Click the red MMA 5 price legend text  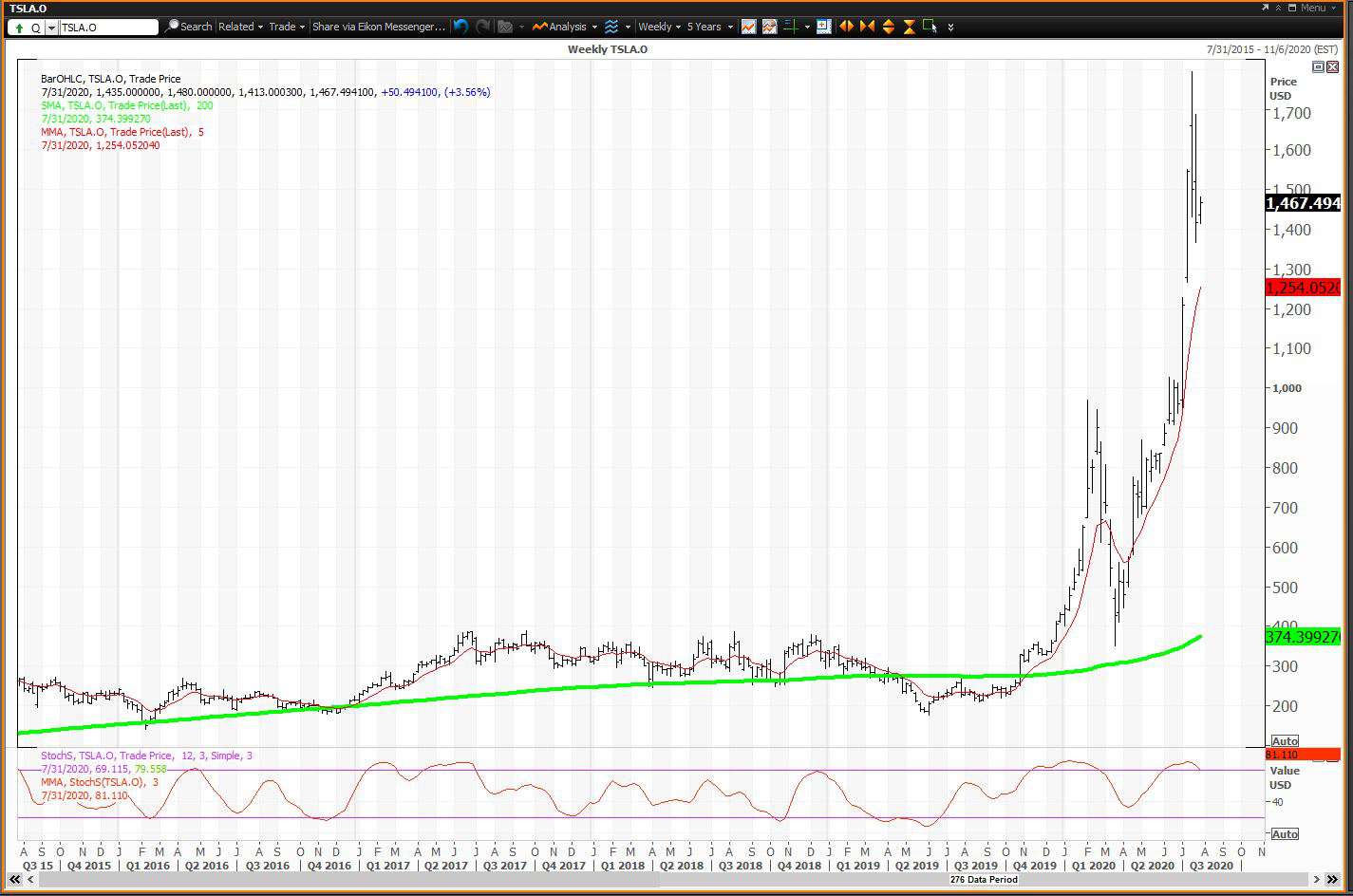pos(122,132)
